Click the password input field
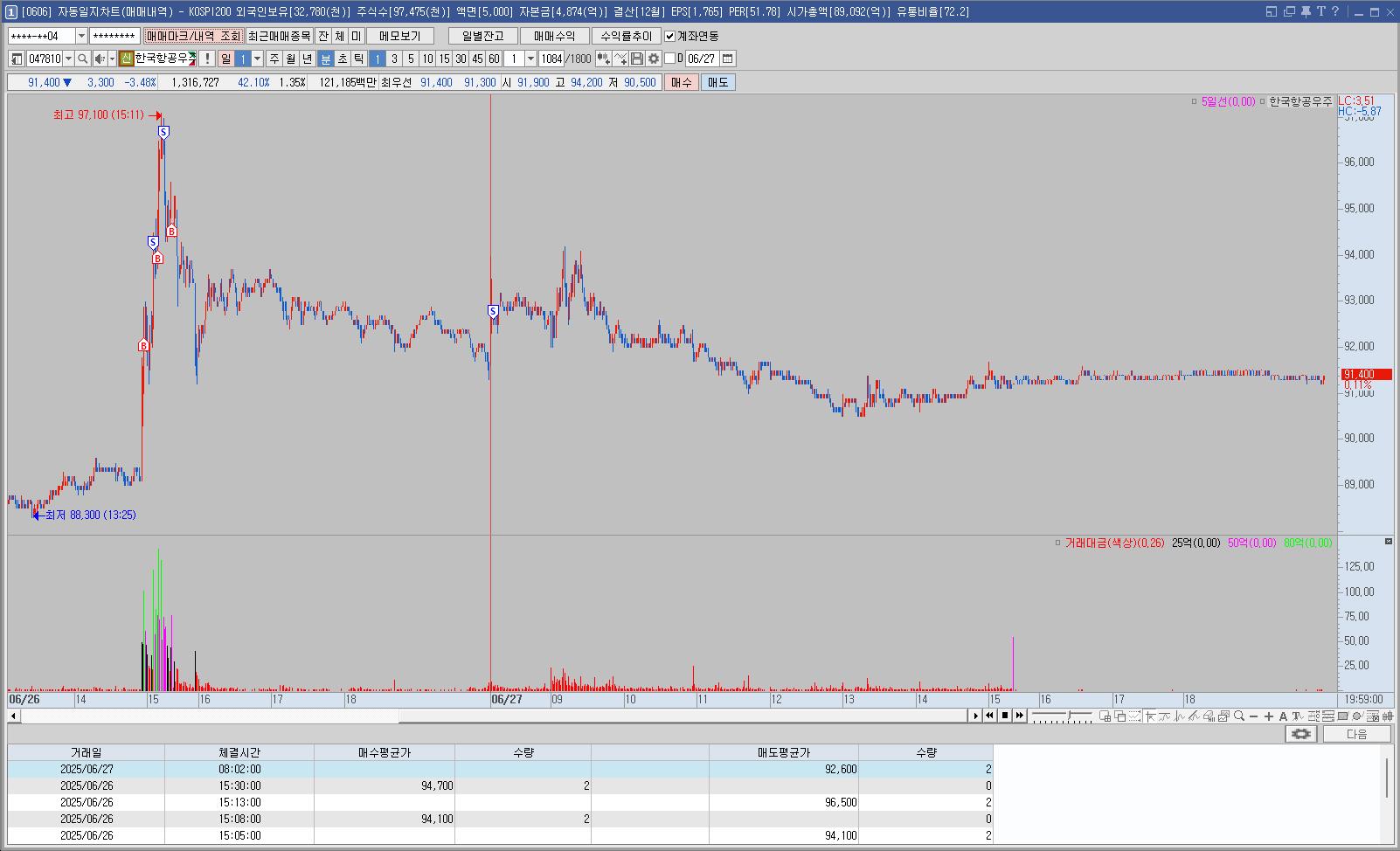 click(x=114, y=36)
